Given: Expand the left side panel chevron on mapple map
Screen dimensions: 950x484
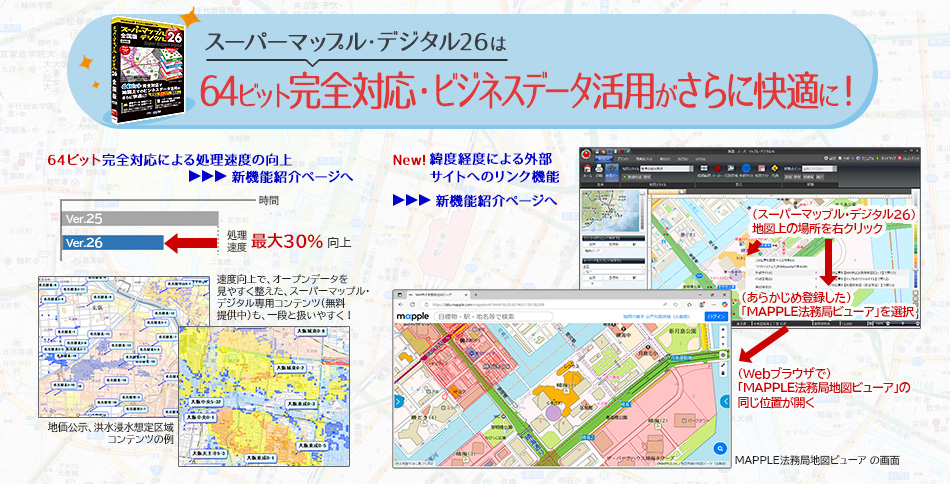Looking at the screenshot, I should [397, 401].
